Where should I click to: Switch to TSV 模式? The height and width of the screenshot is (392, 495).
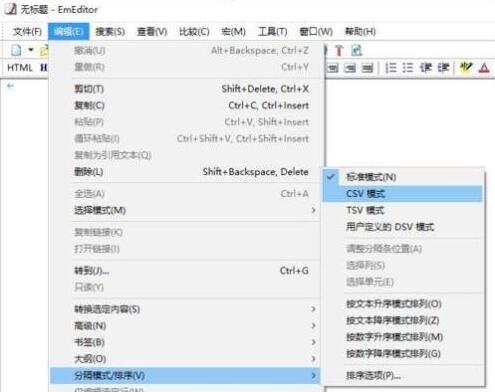(403, 210)
